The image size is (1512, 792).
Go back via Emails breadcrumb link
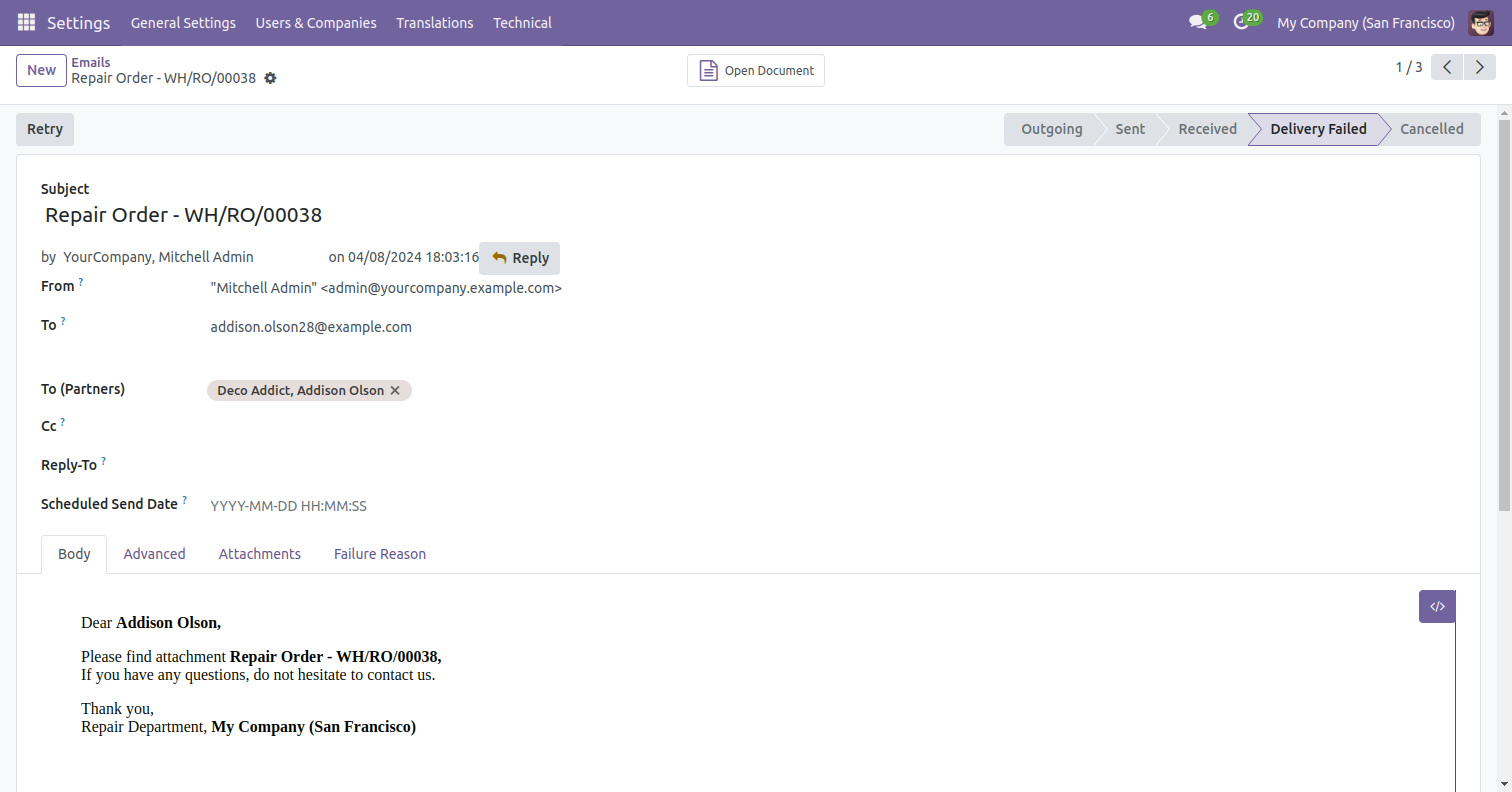point(91,62)
